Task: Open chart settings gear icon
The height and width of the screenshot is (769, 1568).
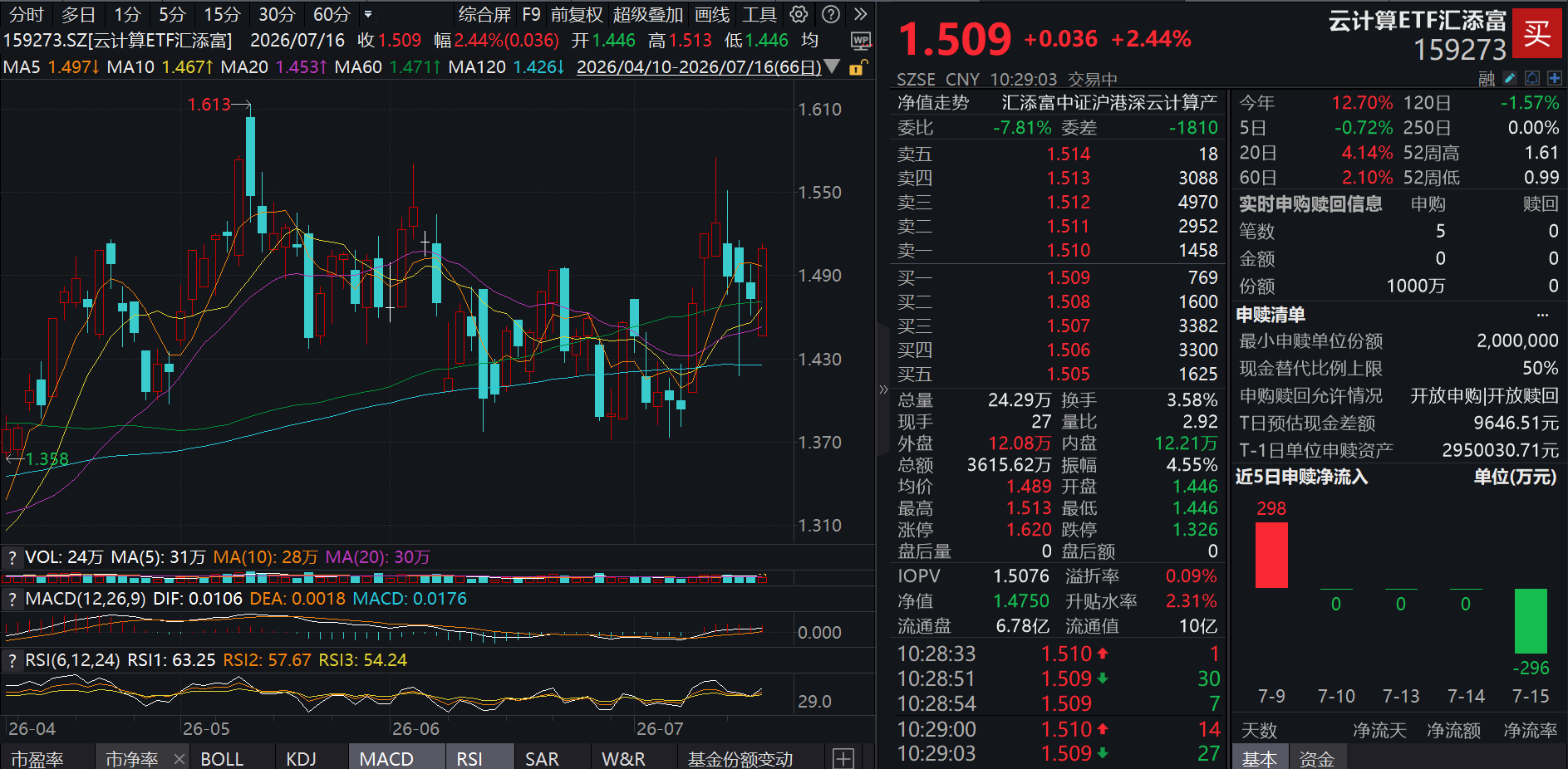Action: (x=799, y=14)
